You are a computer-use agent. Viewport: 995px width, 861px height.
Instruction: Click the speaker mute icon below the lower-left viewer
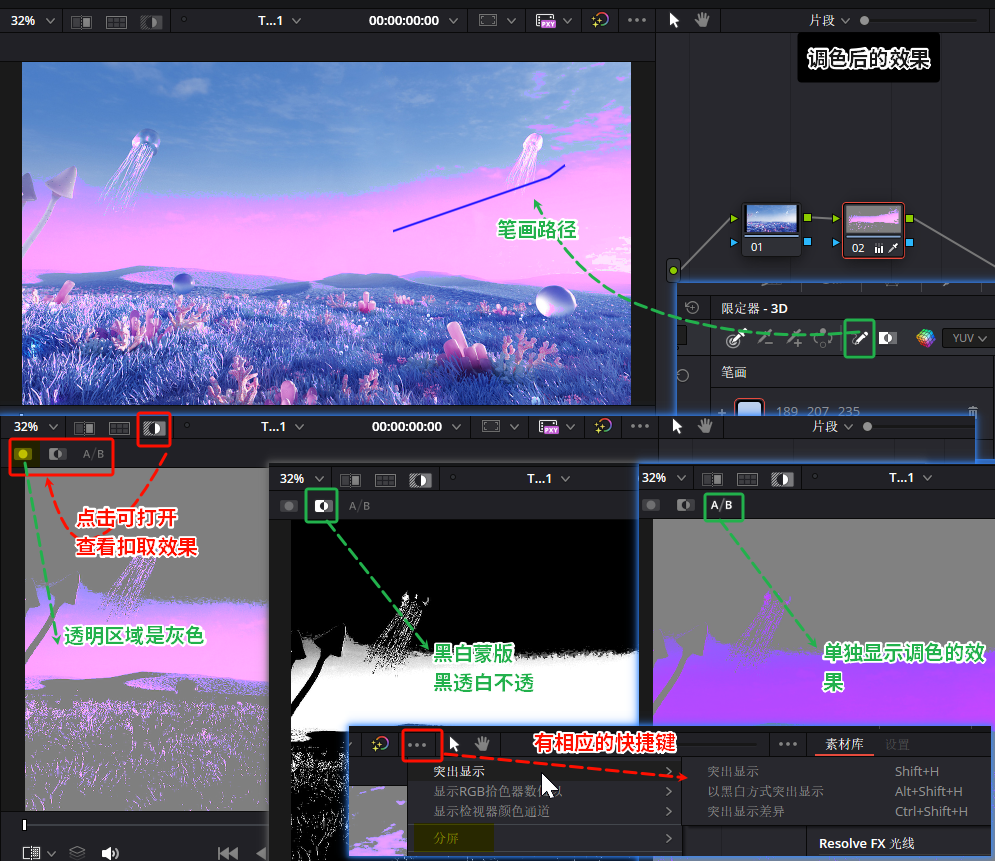(x=110, y=853)
